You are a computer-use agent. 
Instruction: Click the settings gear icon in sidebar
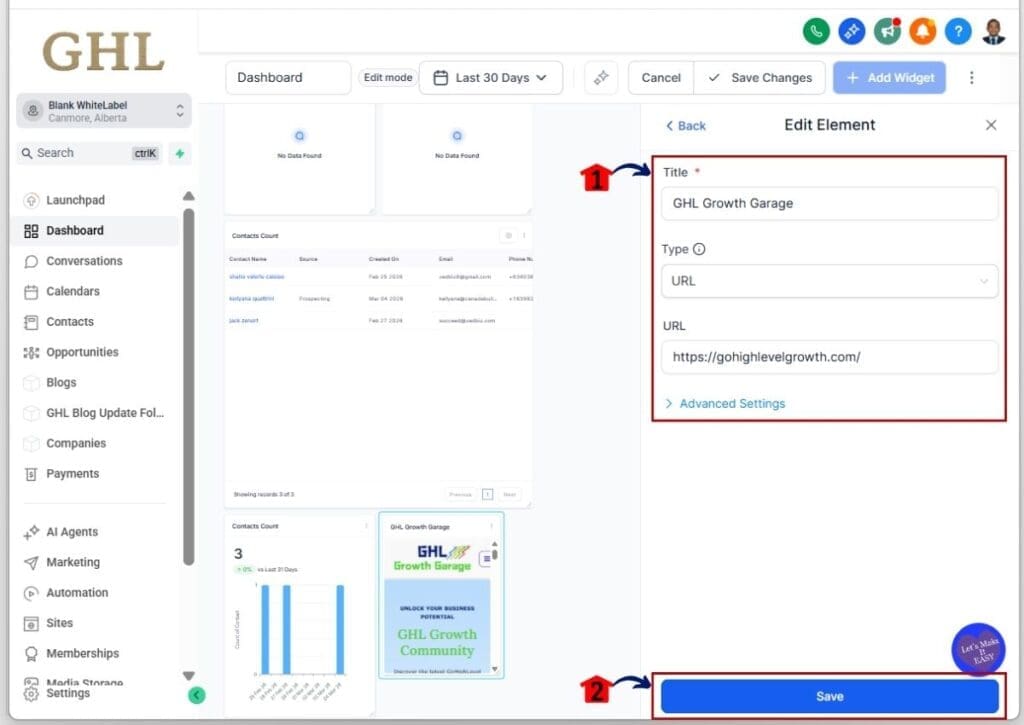pyautogui.click(x=31, y=694)
